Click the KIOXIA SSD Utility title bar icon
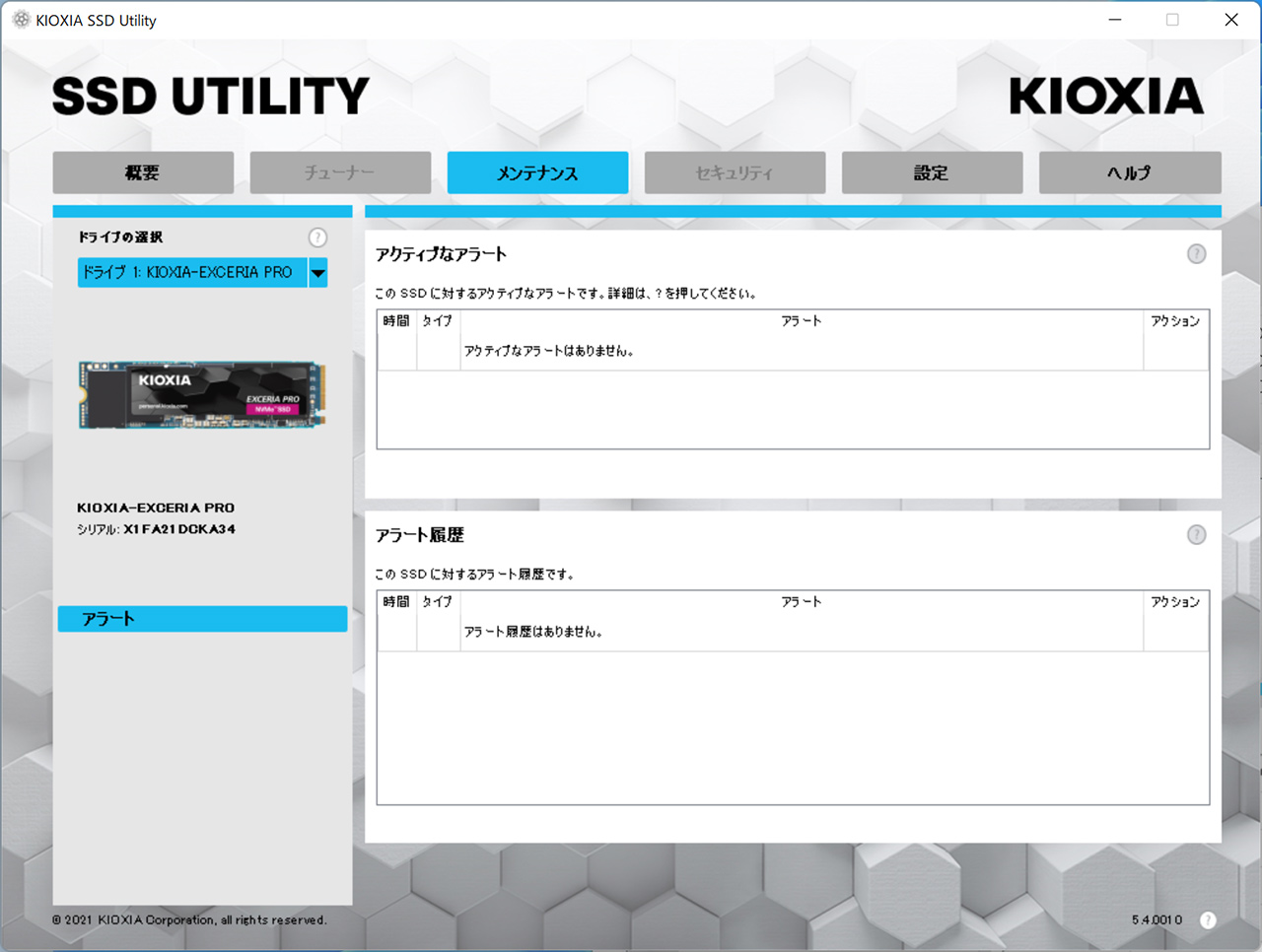 pos(21,20)
